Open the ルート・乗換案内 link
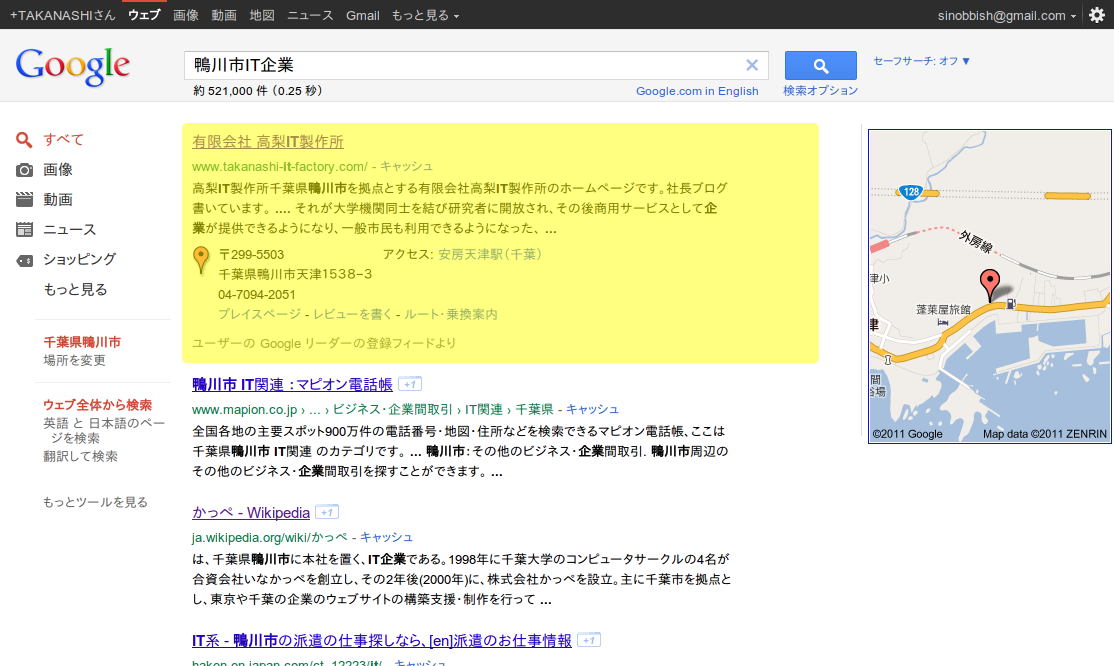Viewport: 1114px width, 666px height. pyautogui.click(x=450, y=314)
